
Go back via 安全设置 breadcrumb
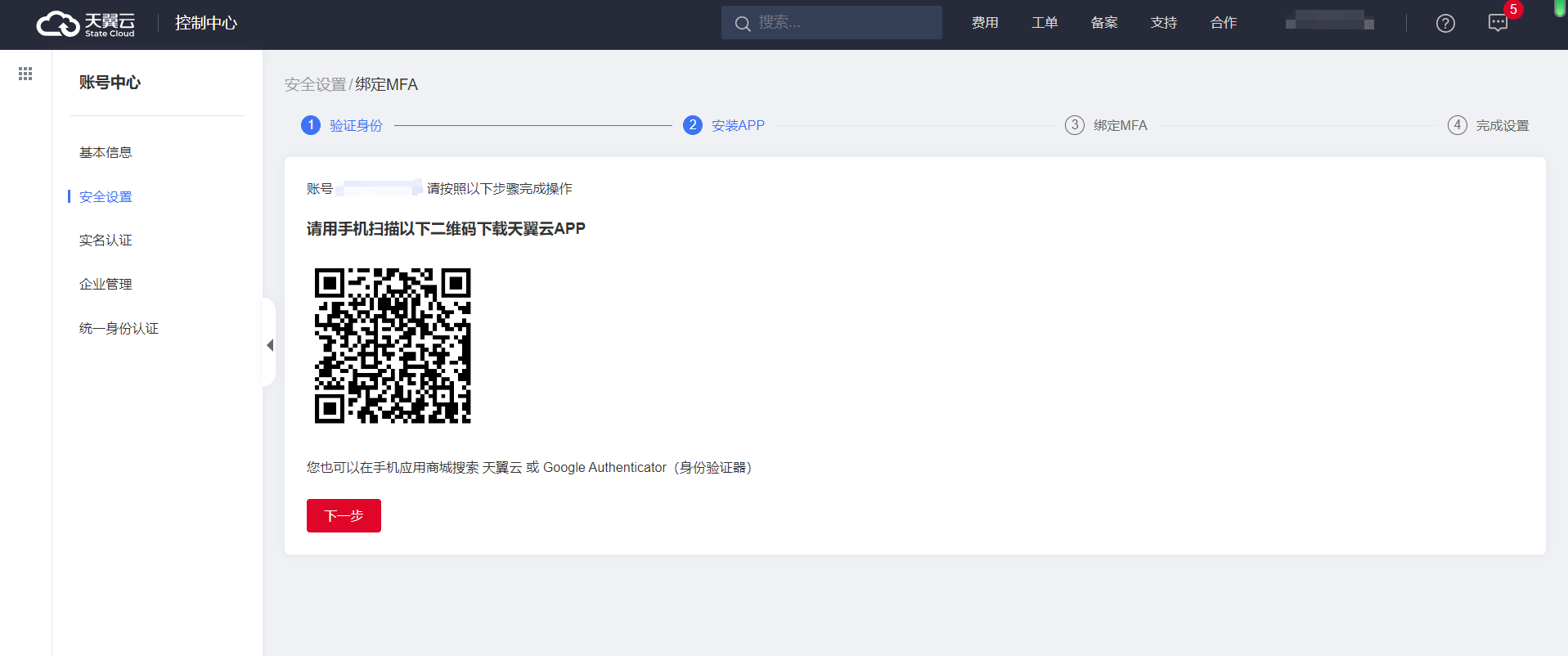click(316, 84)
